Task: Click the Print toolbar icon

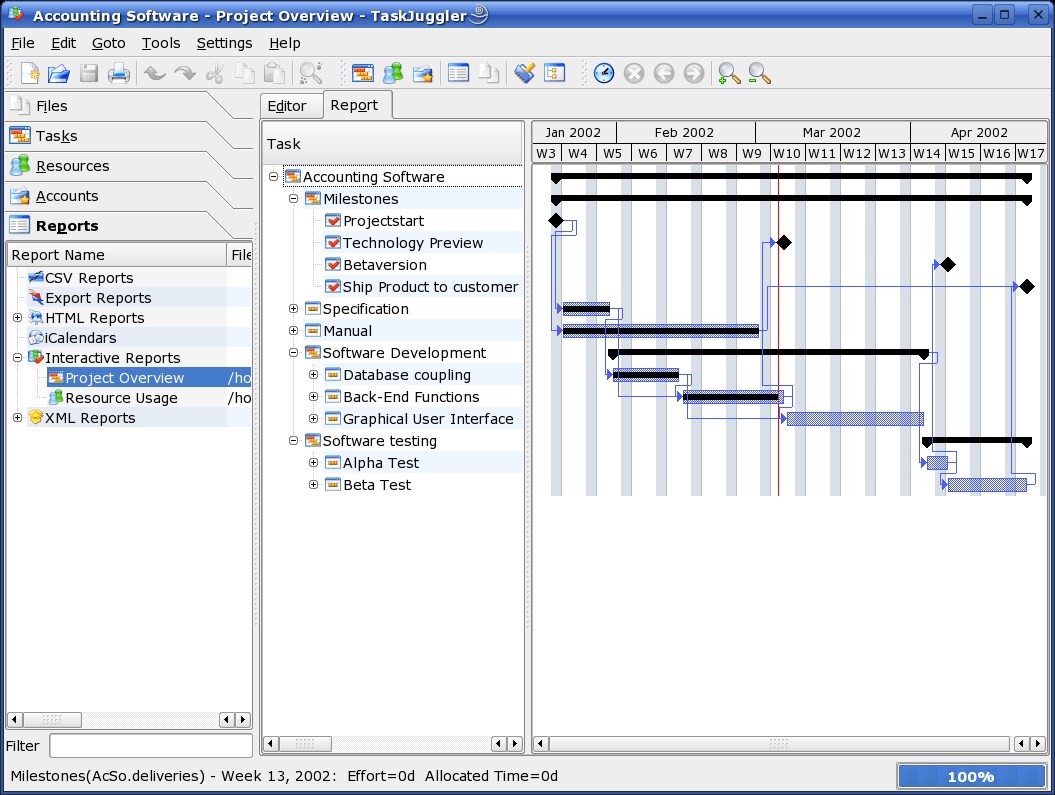Action: click(118, 73)
